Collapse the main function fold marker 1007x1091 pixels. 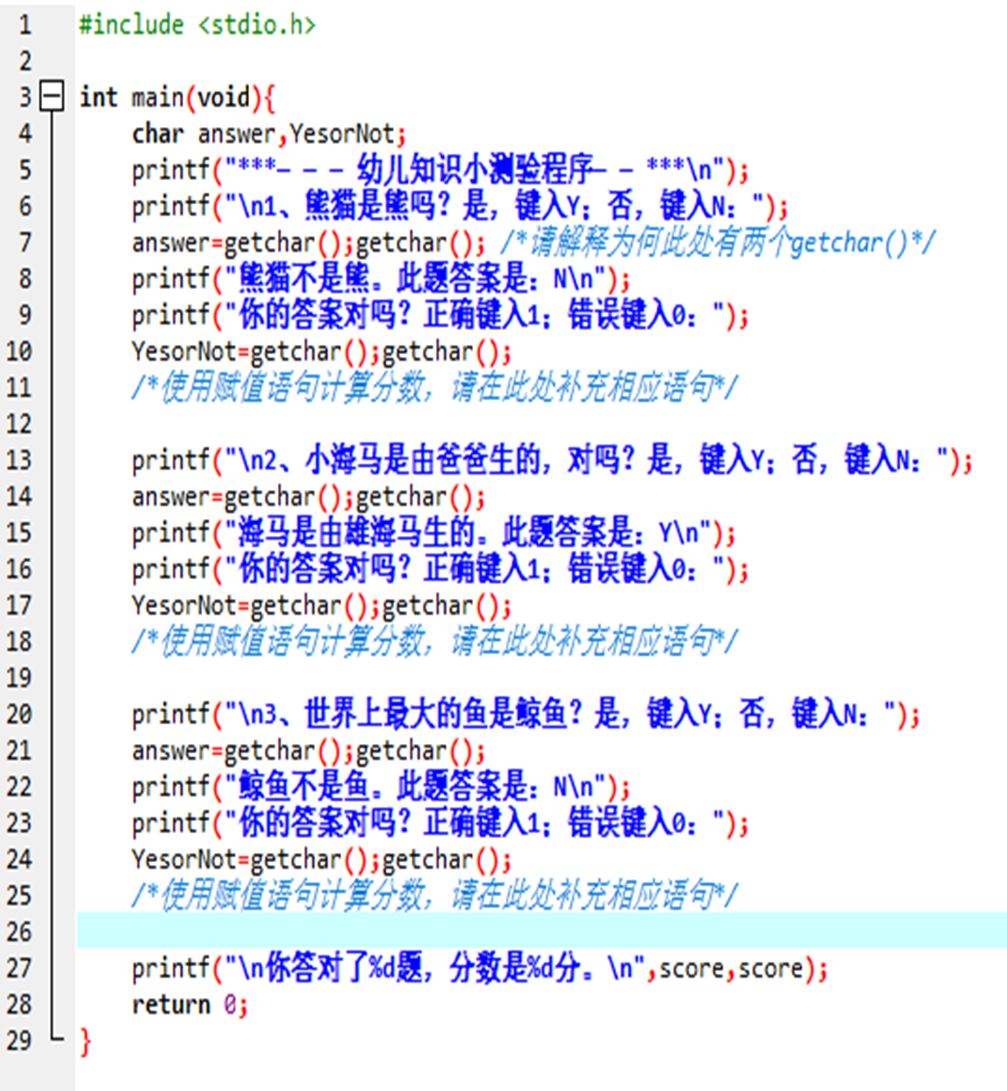pos(51,97)
